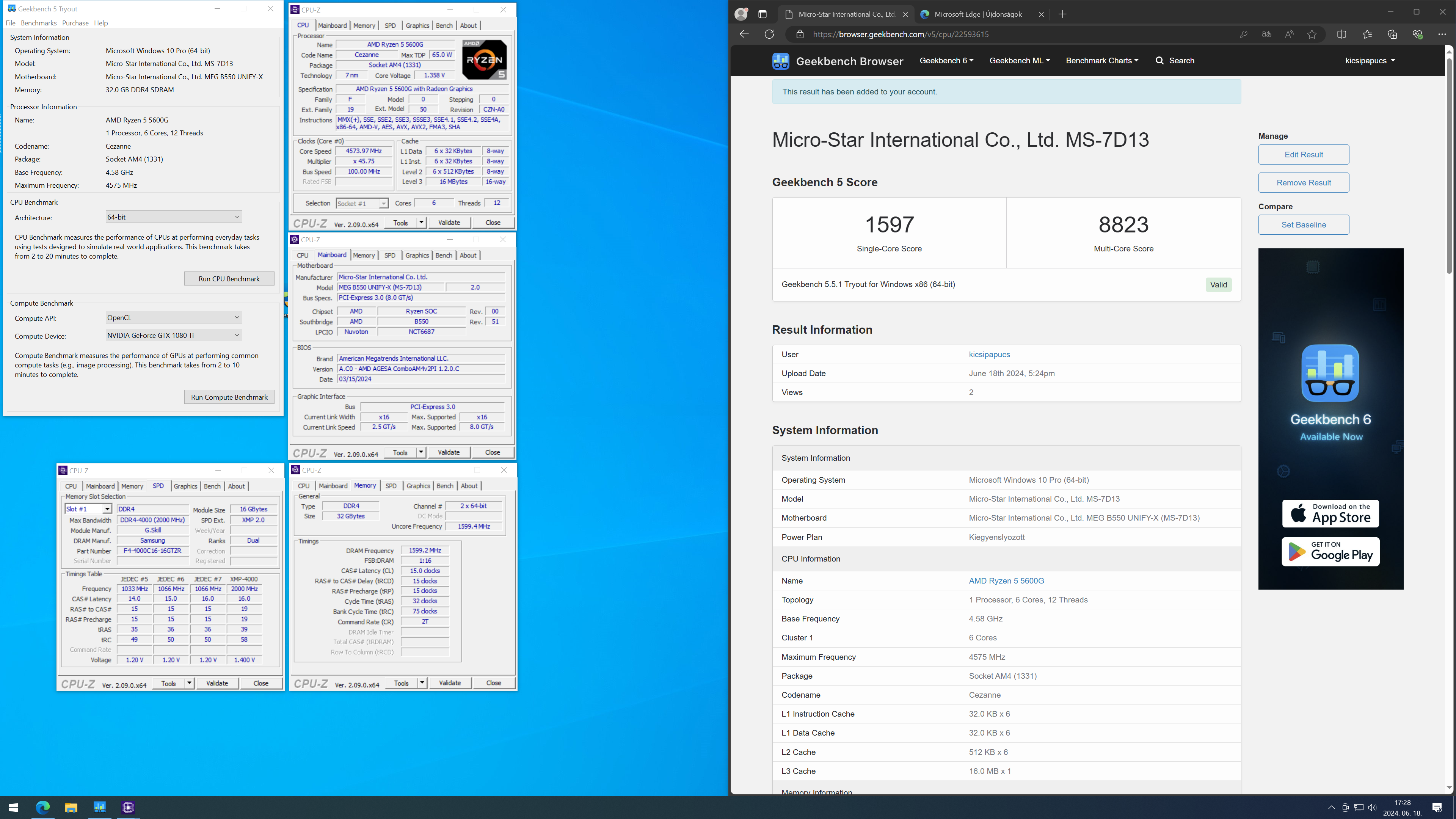Screen dimensions: 1456x819
Task: Switch to Graphics tab in CPU-Z Mainboard window
Action: (x=417, y=256)
